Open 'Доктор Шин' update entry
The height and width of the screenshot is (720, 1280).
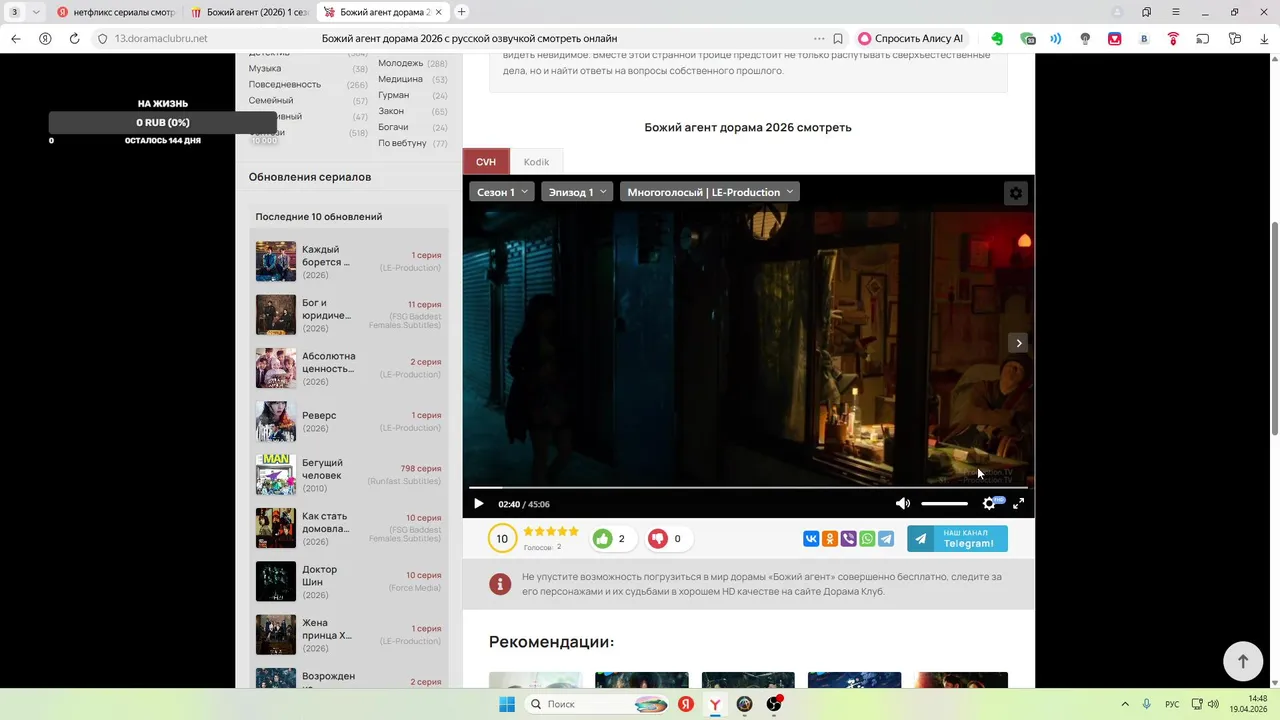(x=349, y=581)
